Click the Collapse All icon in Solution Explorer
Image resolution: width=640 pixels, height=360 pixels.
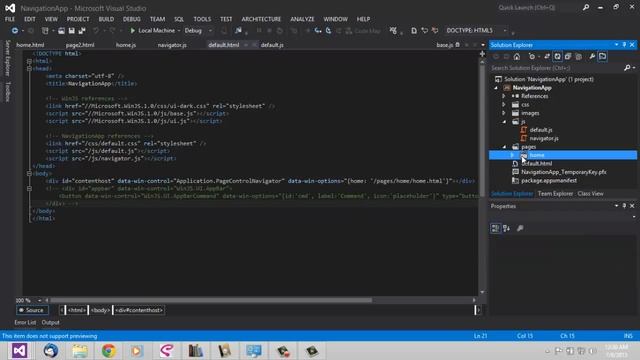(568, 57)
